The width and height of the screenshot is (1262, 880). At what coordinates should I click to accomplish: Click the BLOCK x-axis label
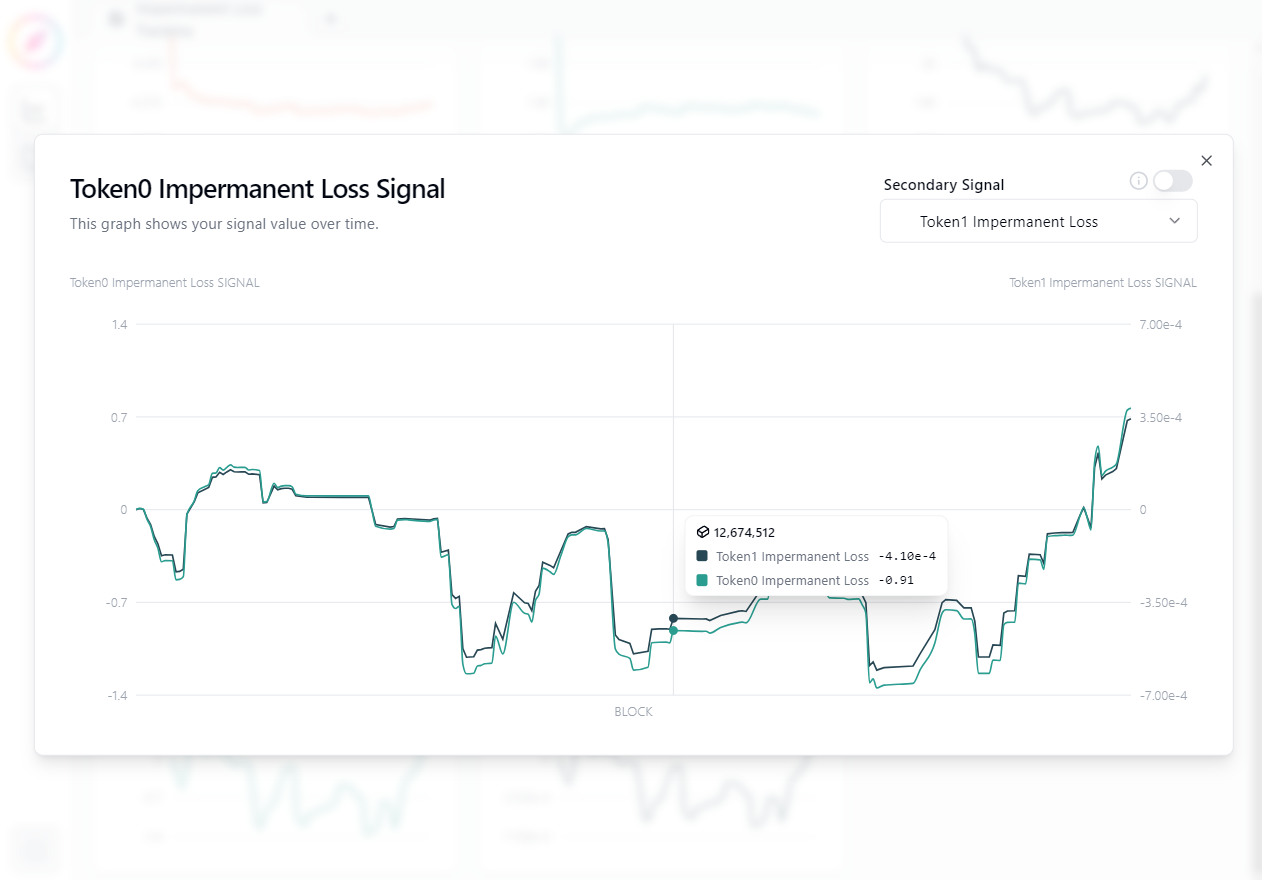click(x=633, y=712)
